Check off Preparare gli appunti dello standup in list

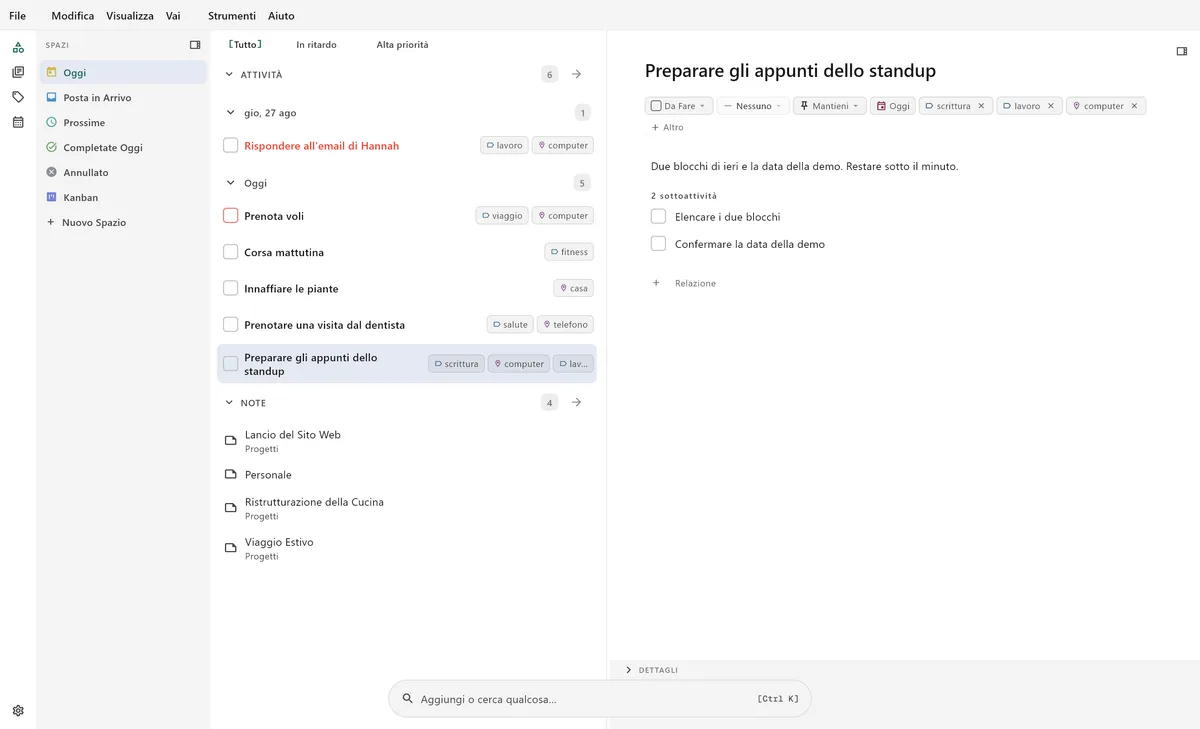(x=230, y=363)
